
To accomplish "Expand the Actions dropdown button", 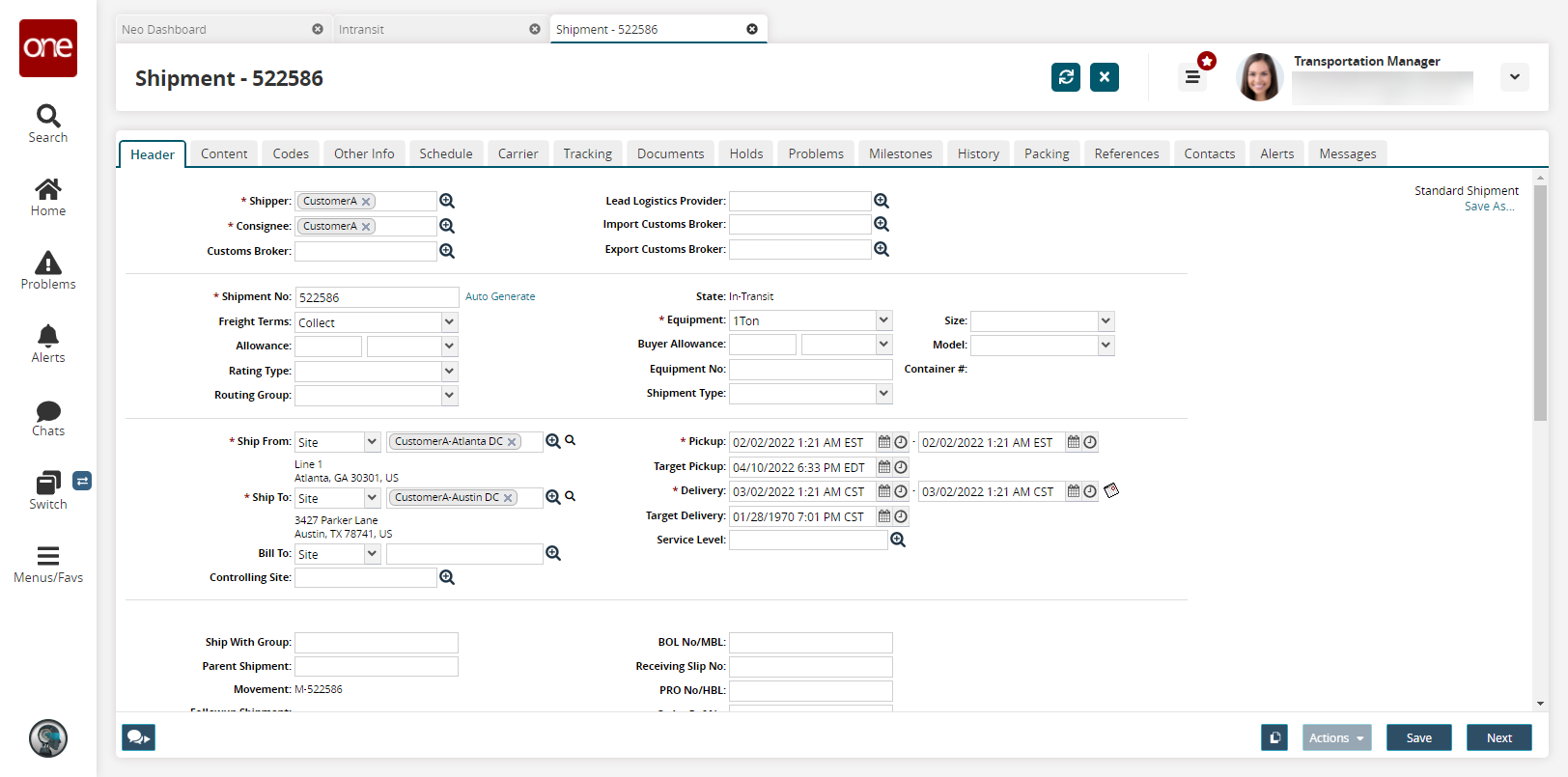I will (1337, 737).
